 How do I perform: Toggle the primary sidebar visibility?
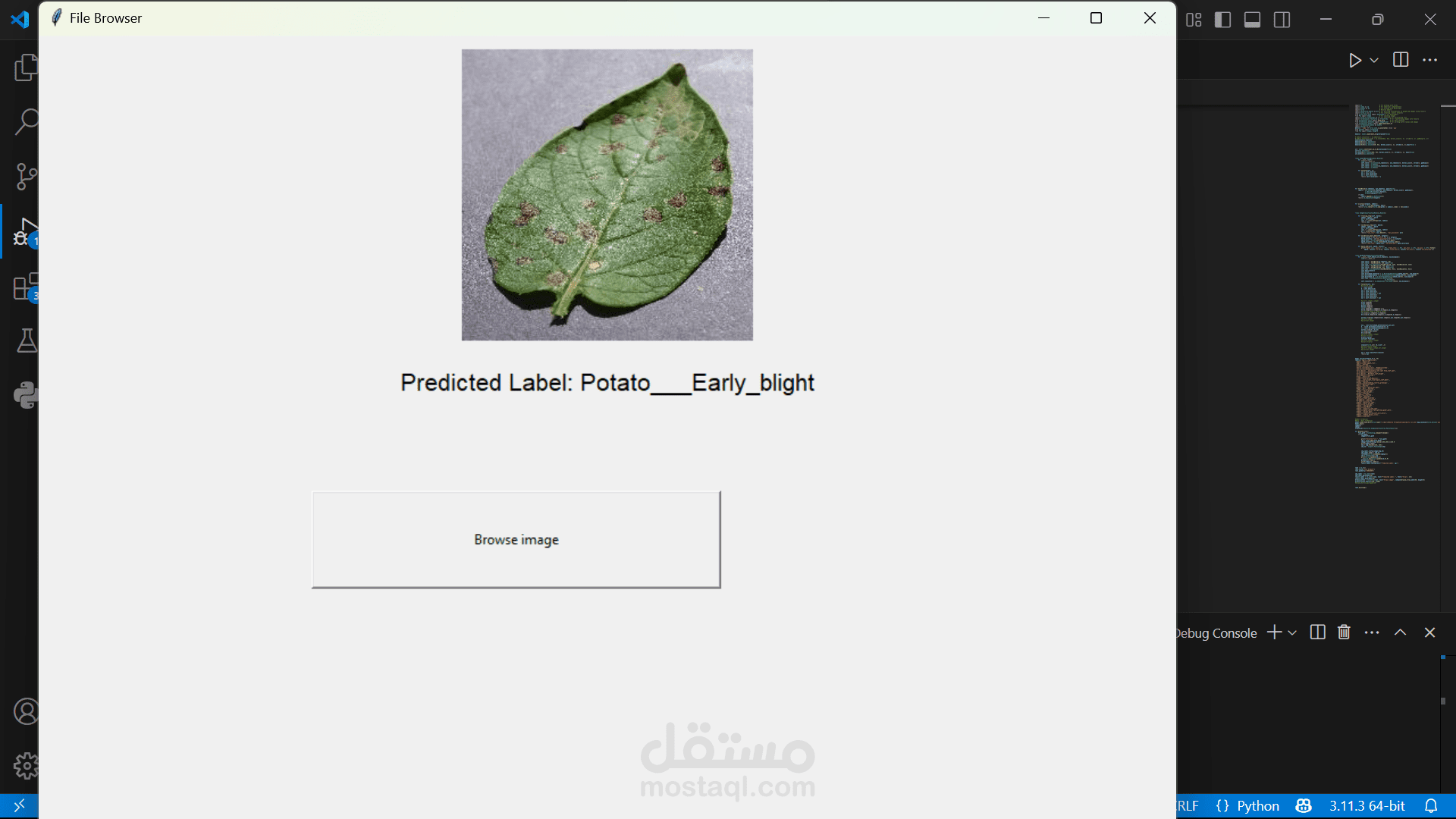click(1223, 20)
